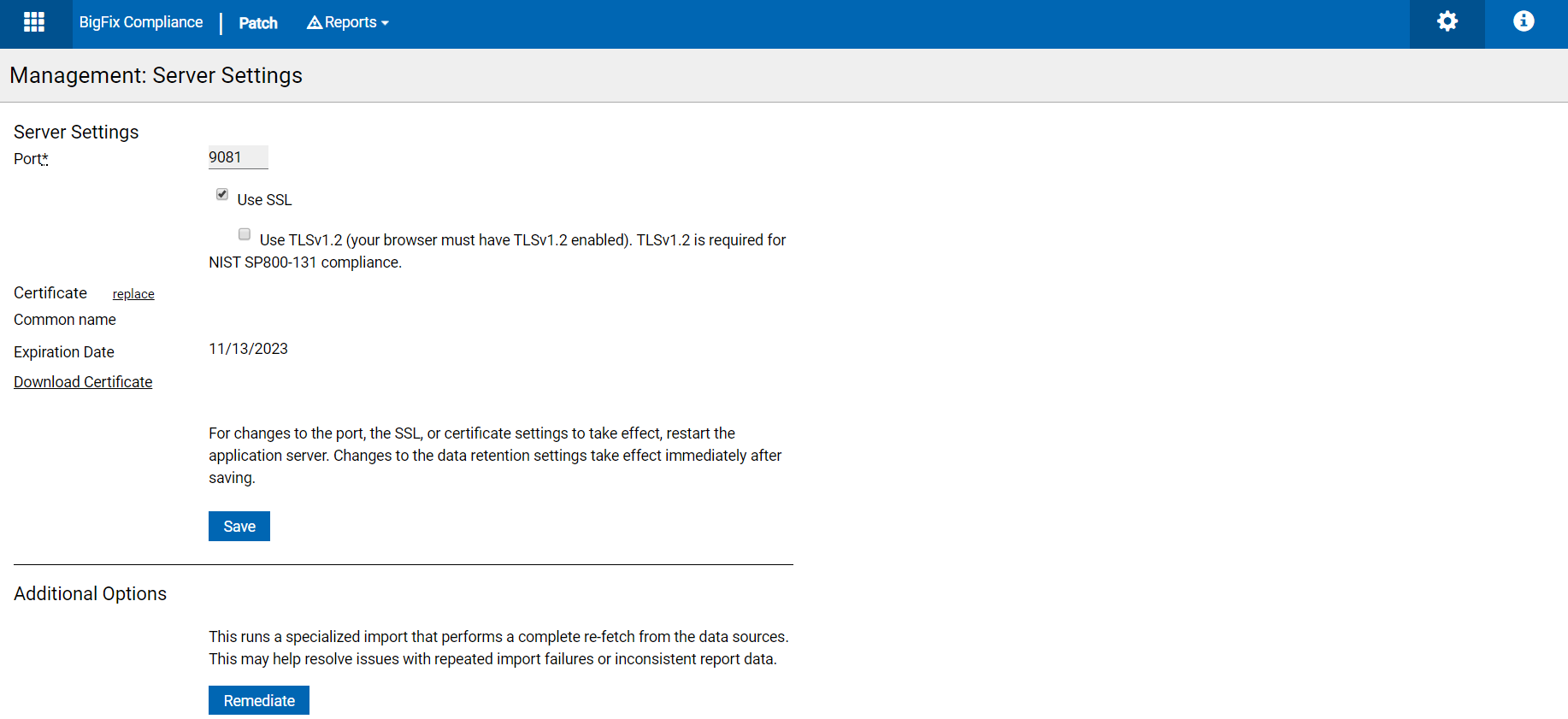The width and height of the screenshot is (1568, 719).
Task: Click the Expiration Date label
Action: tap(64, 352)
